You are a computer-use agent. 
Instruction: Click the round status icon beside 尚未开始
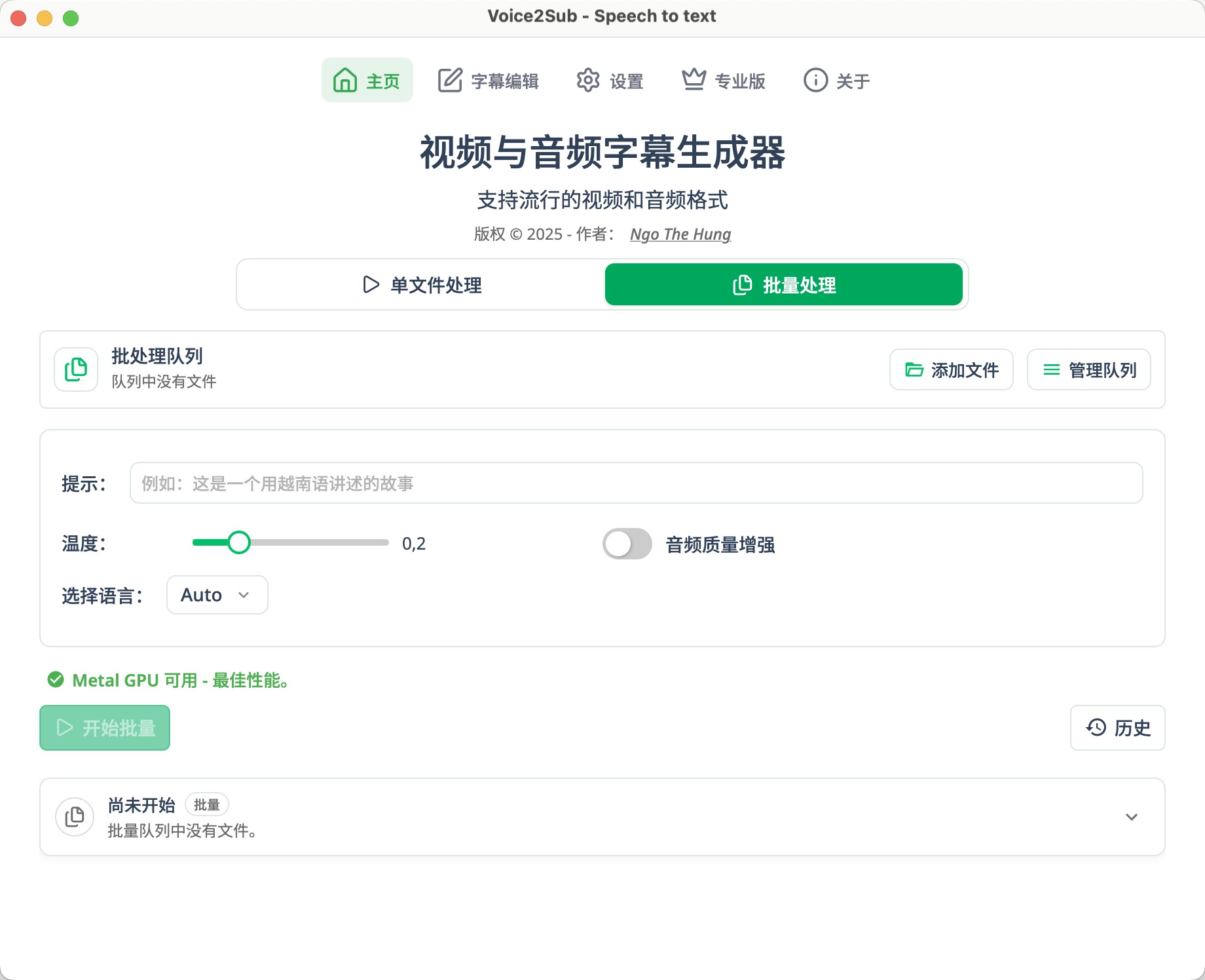75,817
